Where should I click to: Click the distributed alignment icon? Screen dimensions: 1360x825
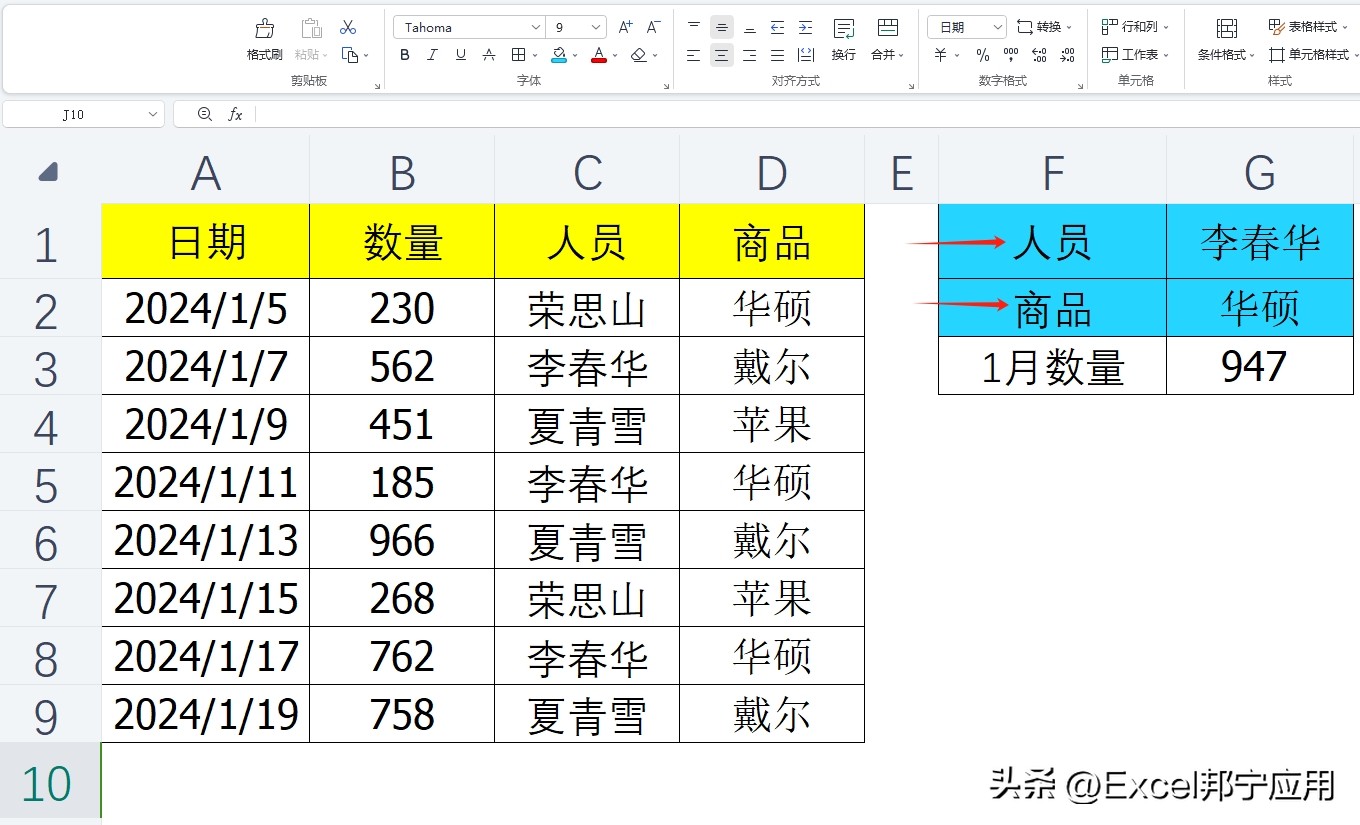(x=805, y=55)
